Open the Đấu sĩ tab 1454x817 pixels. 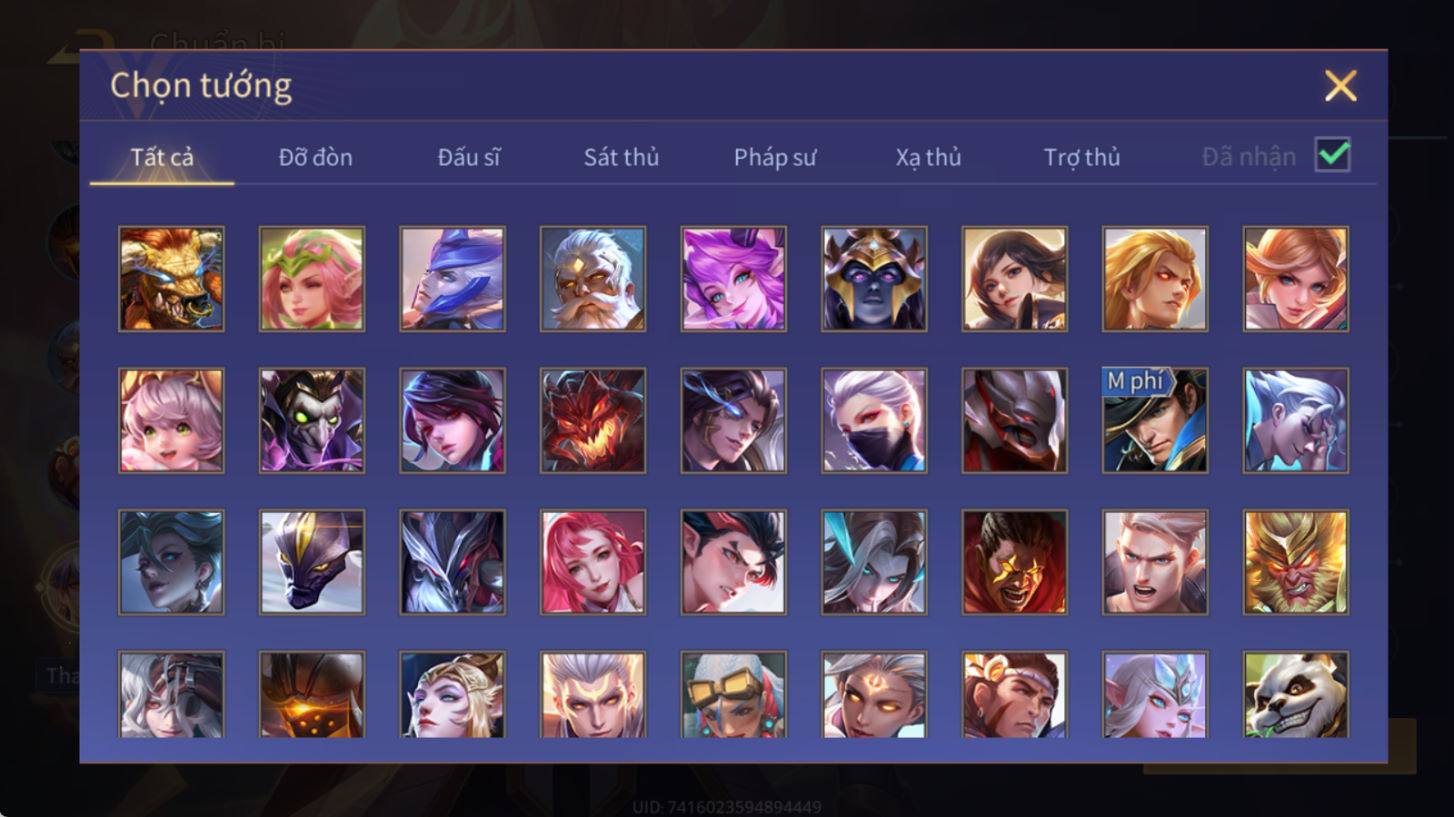tap(469, 157)
